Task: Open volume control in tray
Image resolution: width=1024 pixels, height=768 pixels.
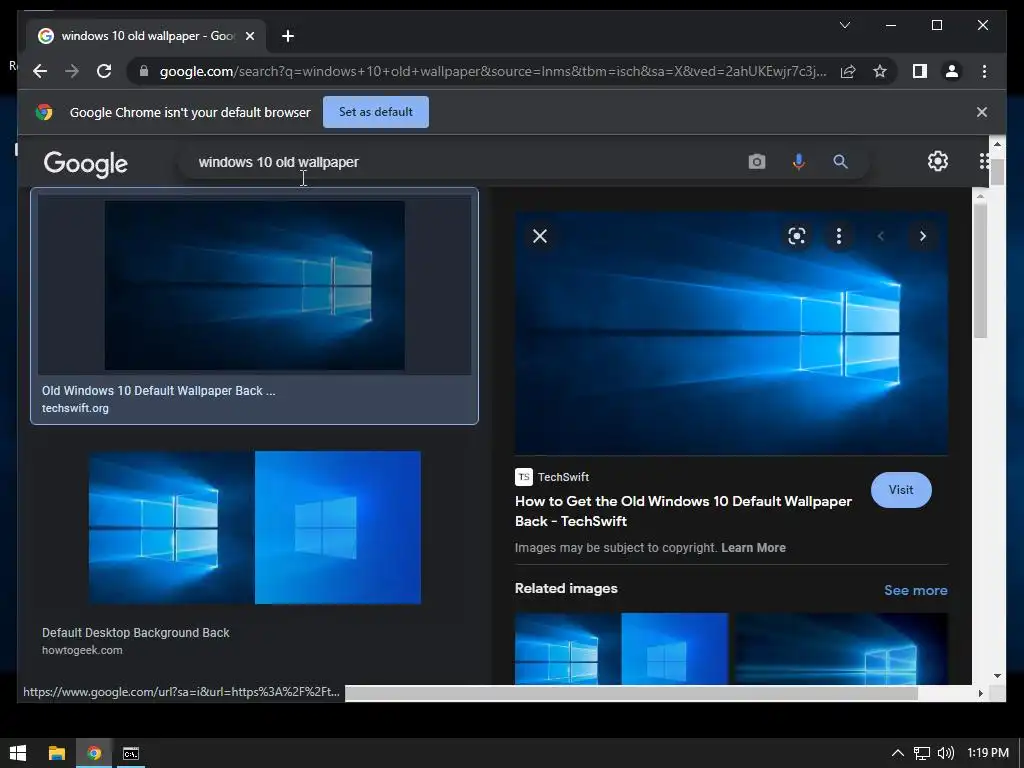Action: 945,753
